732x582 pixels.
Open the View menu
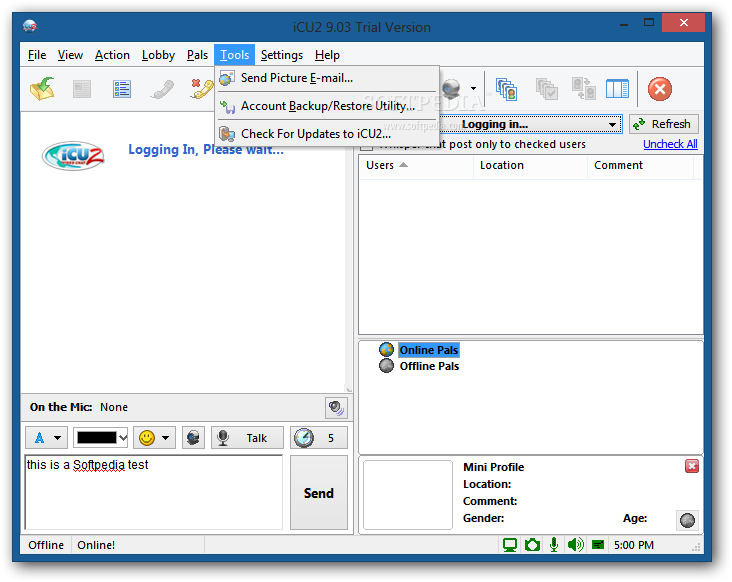70,55
